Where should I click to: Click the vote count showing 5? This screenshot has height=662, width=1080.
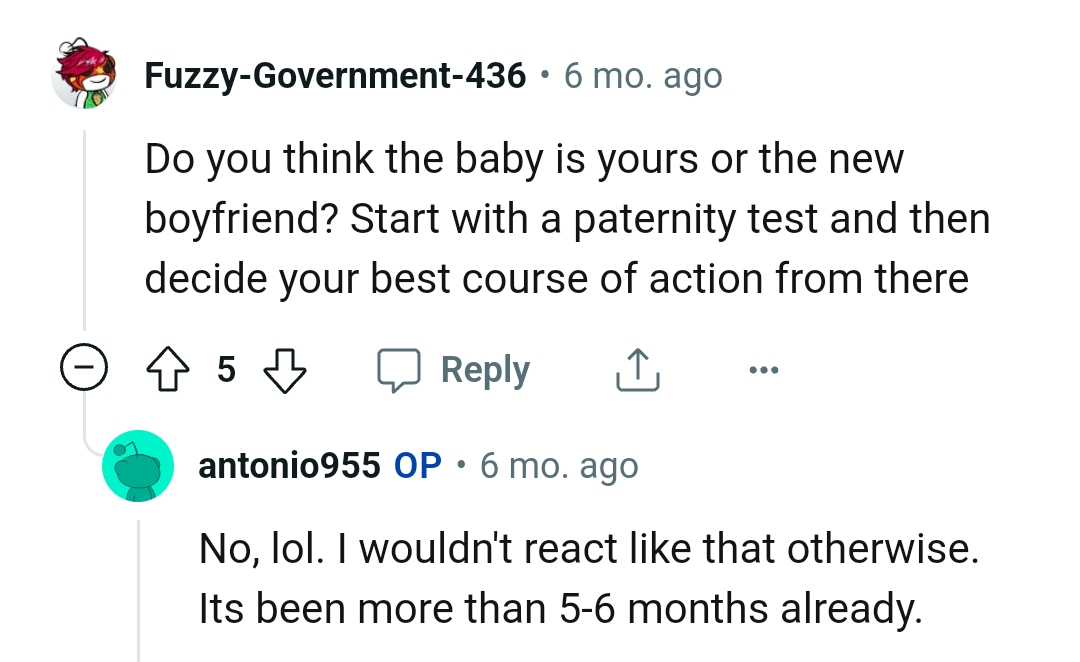point(227,369)
